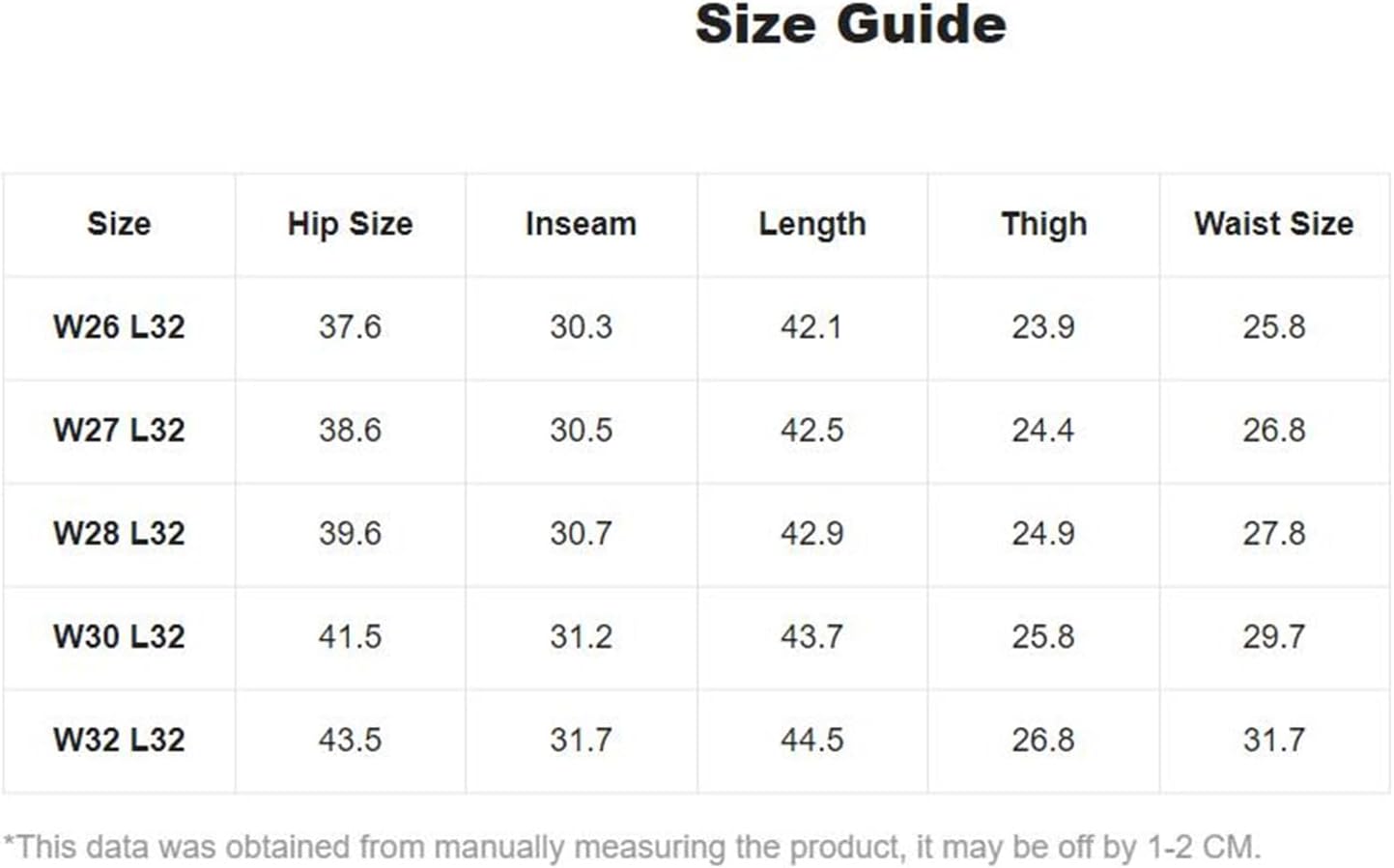Select inseam value 30.5
This screenshot has height=868, width=1394.
pos(581,431)
